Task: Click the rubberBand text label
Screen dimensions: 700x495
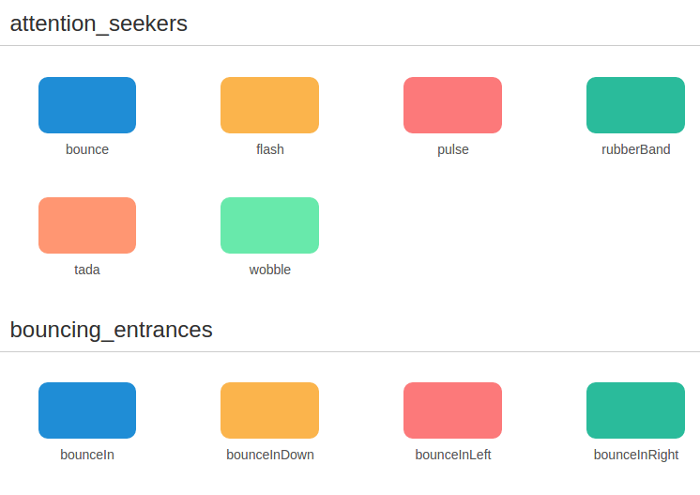Action: click(636, 150)
